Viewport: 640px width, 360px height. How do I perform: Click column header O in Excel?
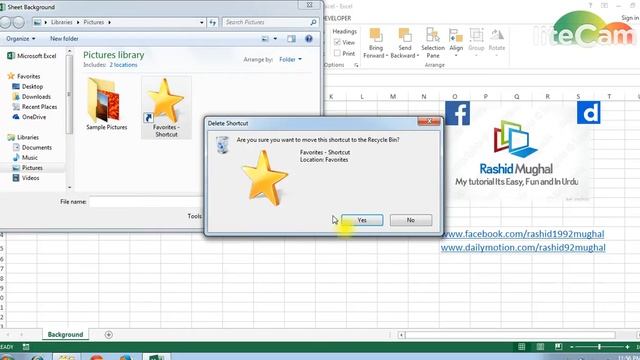(x=455, y=97)
